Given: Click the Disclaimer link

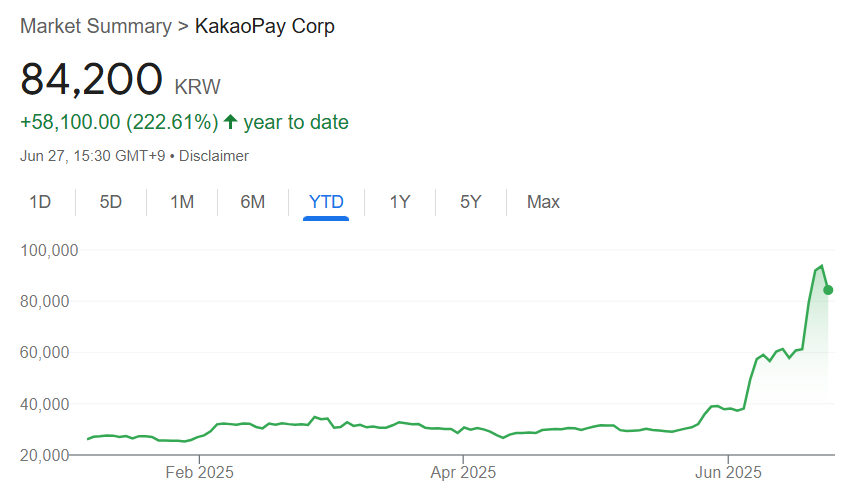Looking at the screenshot, I should (x=214, y=156).
